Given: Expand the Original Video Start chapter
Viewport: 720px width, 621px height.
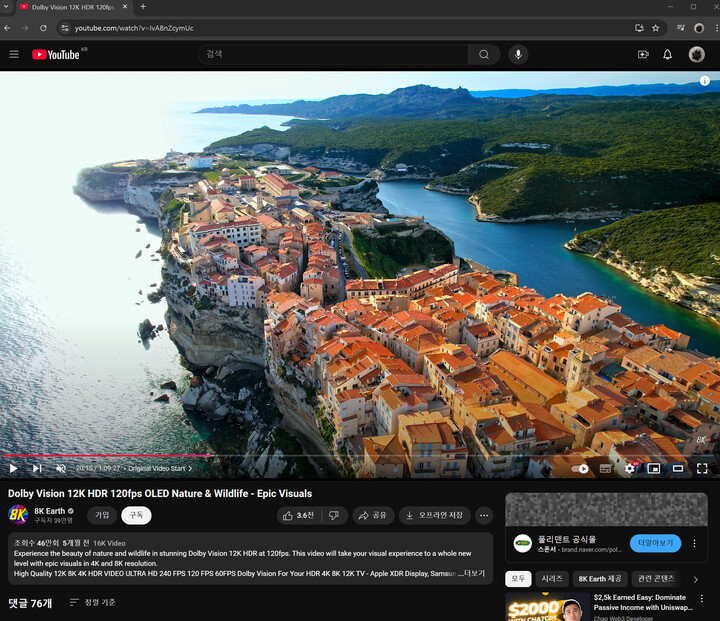Looking at the screenshot, I should 160,469.
